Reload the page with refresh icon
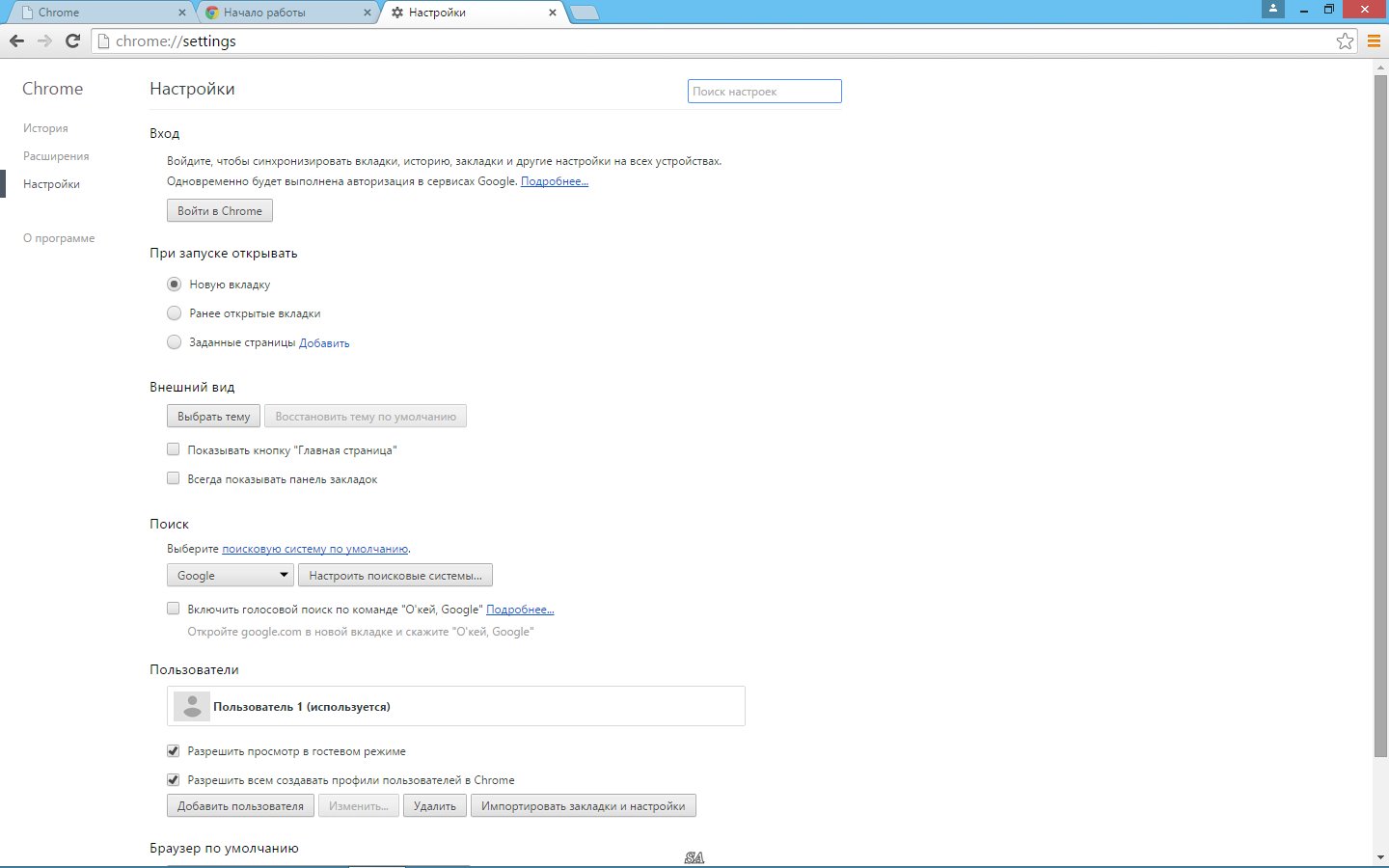 [x=72, y=41]
